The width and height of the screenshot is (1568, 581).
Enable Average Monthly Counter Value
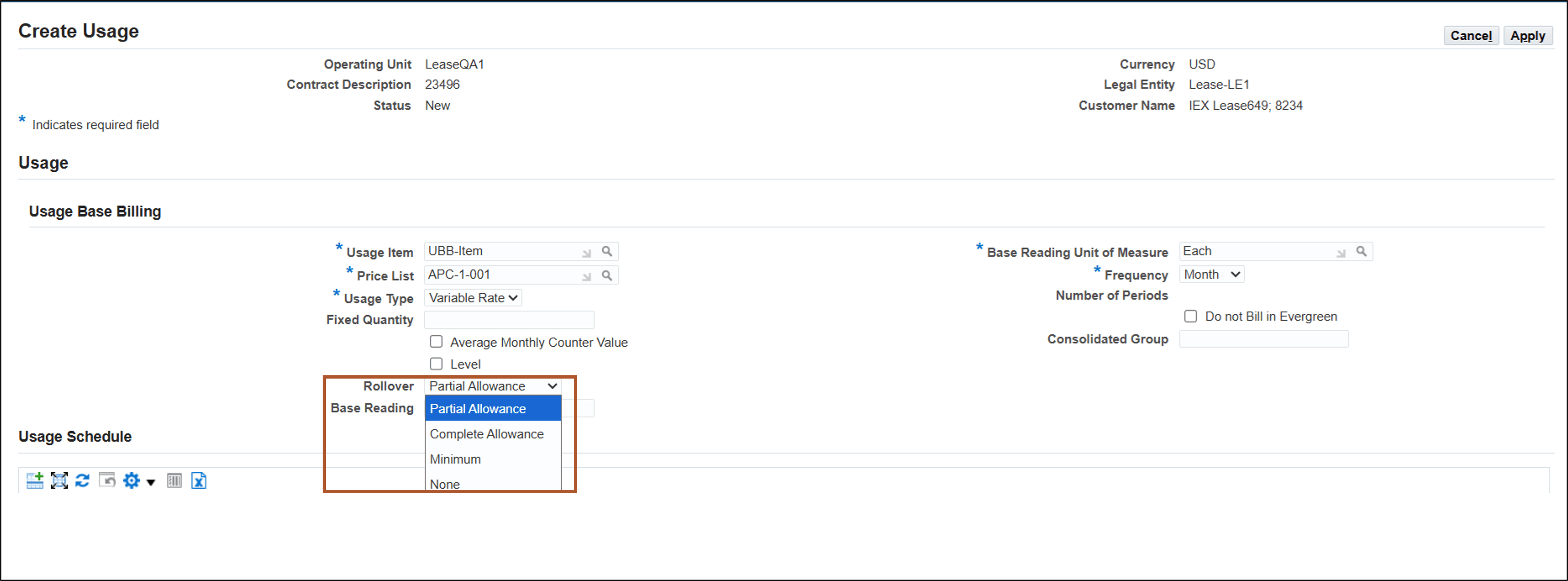436,342
